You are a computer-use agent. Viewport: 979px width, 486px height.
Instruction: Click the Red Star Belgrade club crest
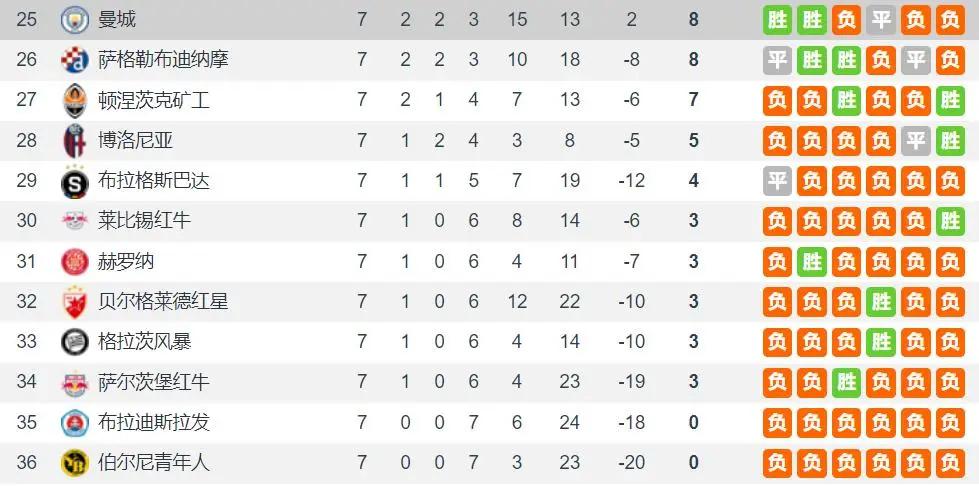click(x=75, y=302)
